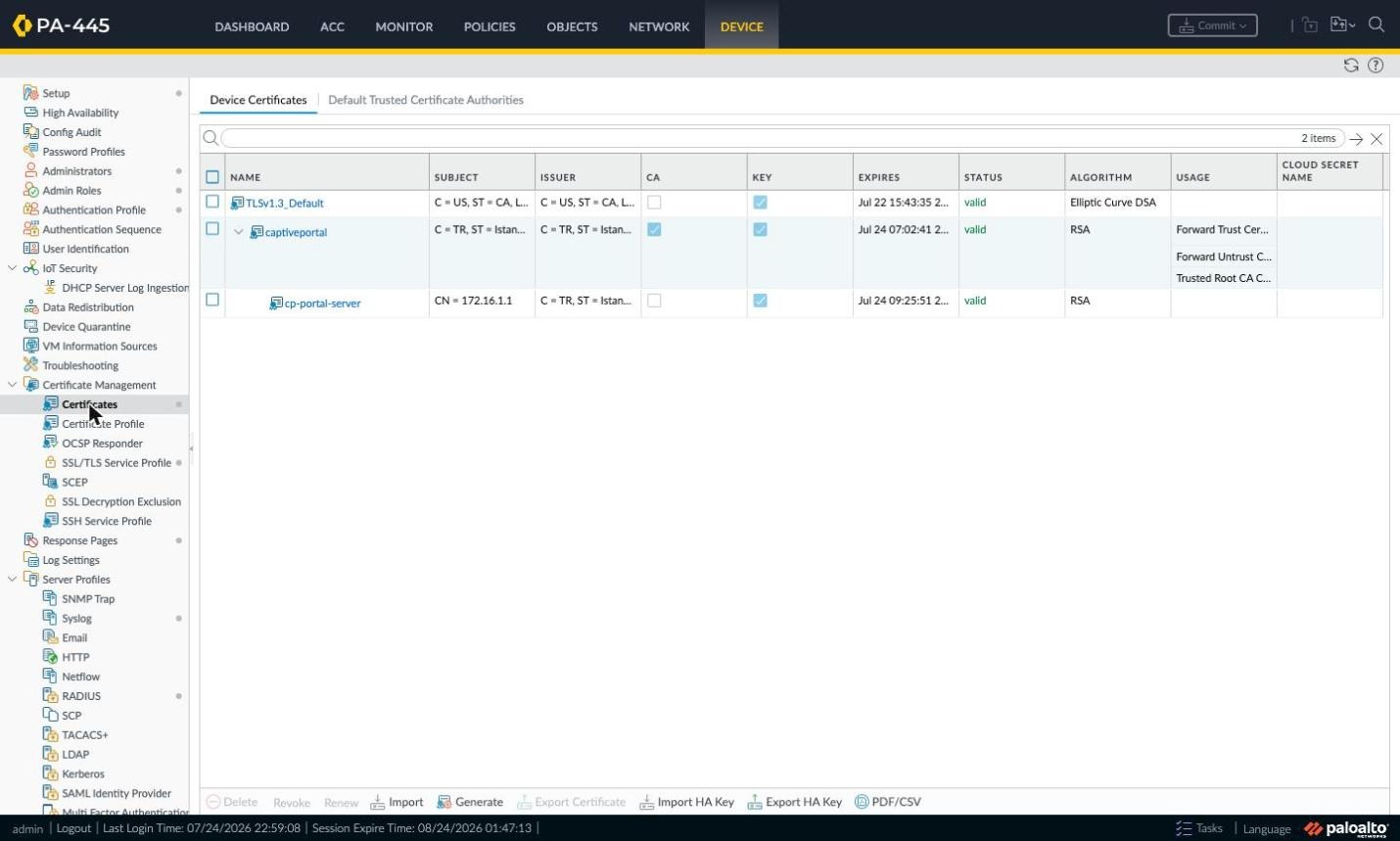Click the cp-portal-server certificate icon

point(276,304)
